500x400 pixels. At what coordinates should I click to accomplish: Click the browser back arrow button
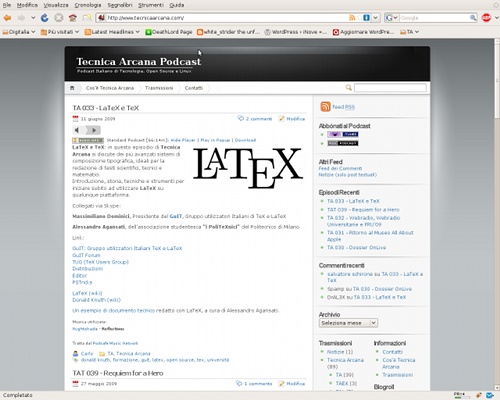click(7, 18)
